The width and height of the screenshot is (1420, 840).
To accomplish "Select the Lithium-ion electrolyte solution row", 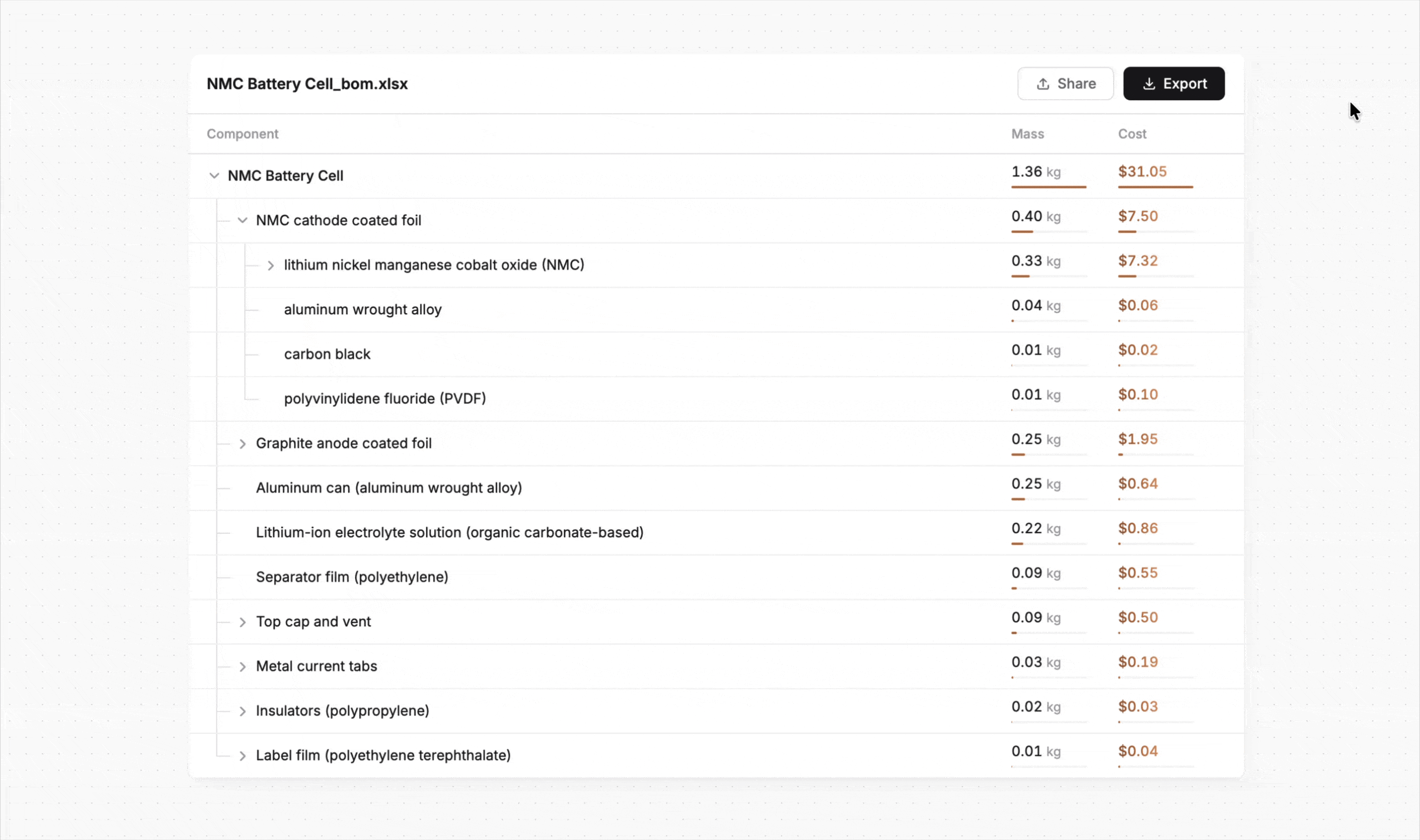I will (x=716, y=533).
